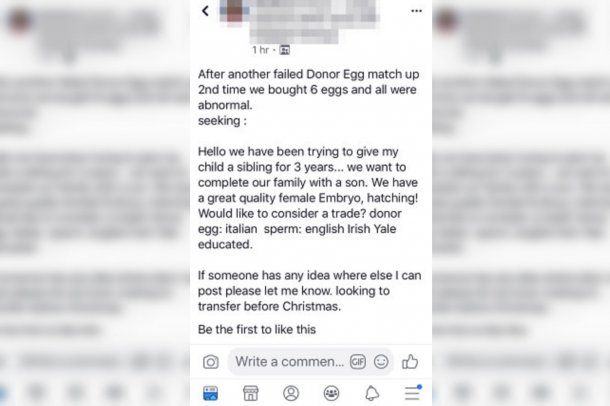Tap the friends audience icon beside timestamp

click(285, 50)
